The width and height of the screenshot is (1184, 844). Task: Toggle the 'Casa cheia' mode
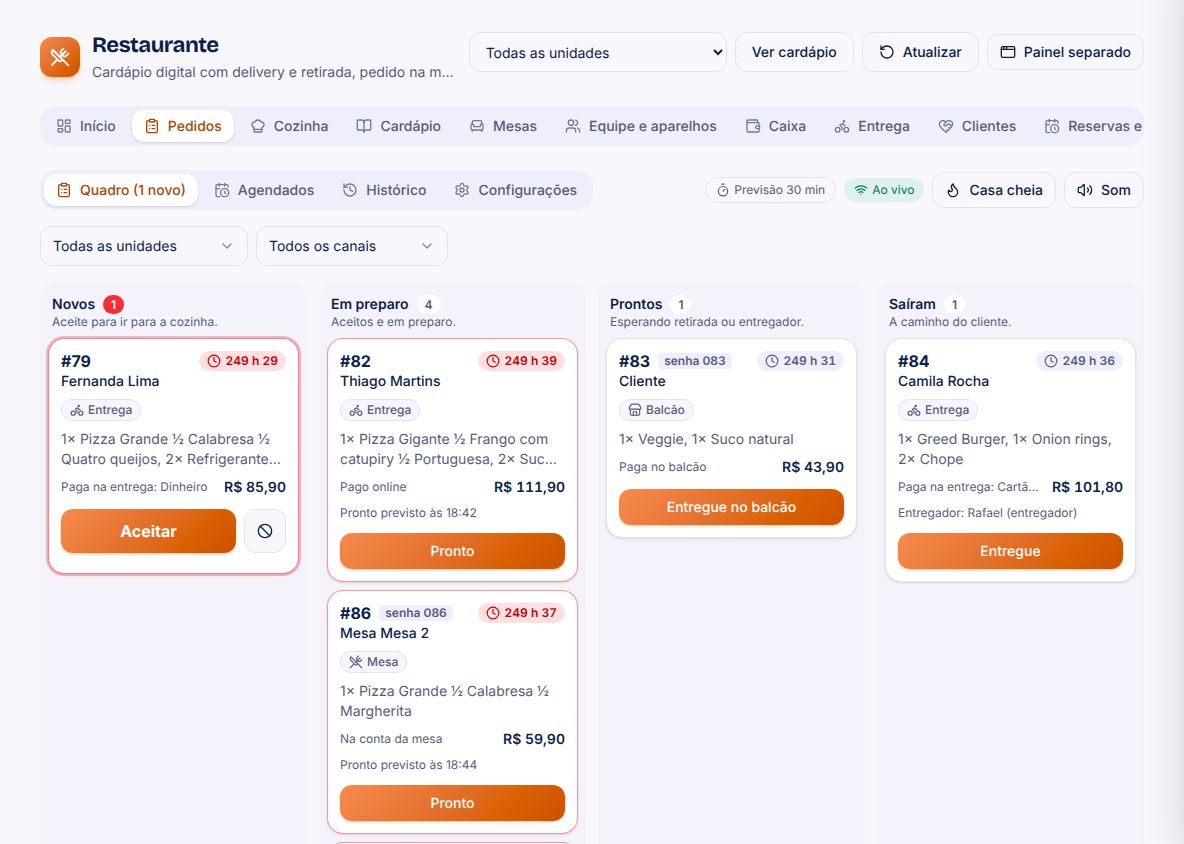pos(994,190)
